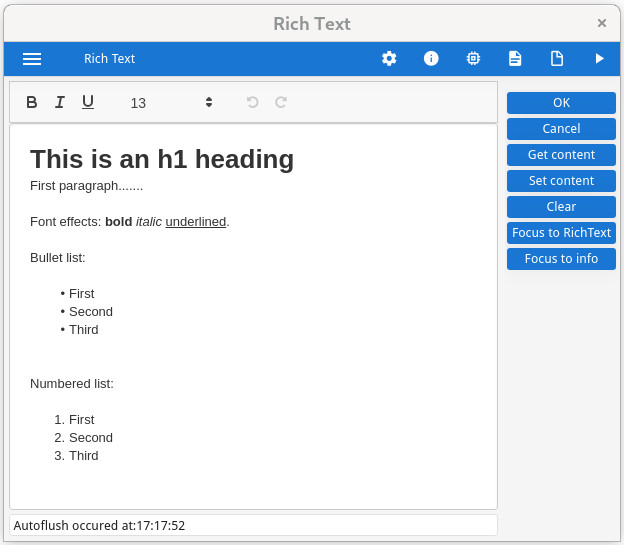Viewport: 624px width, 545px height.
Task: Click bullet item 'Second'
Action: (x=91, y=312)
